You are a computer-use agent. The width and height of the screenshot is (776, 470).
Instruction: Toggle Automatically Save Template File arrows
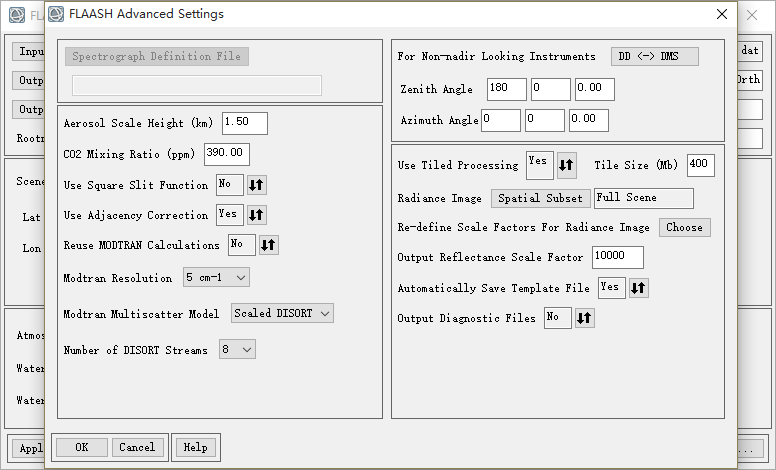click(x=638, y=288)
